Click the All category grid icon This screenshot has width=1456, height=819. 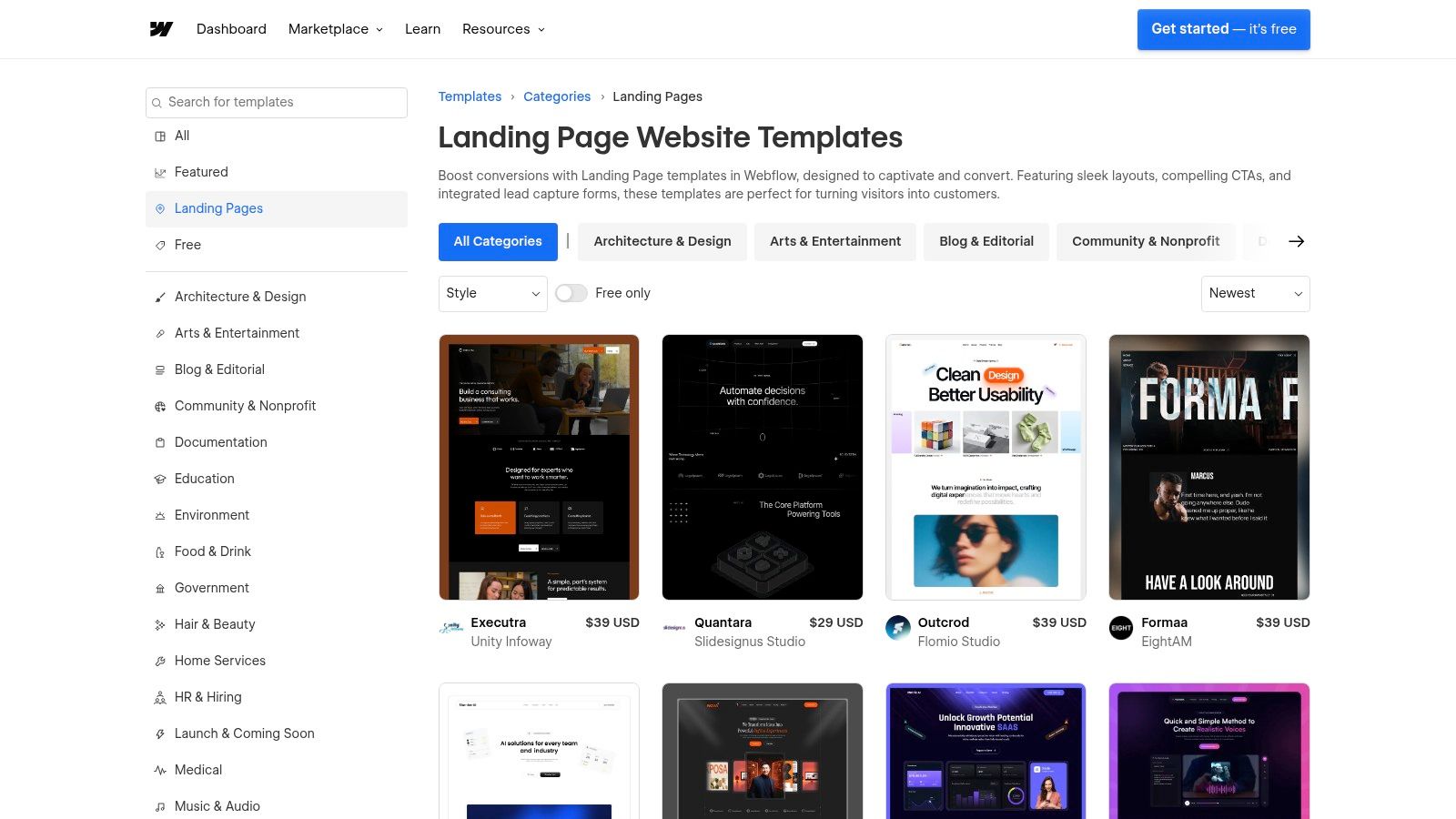pos(160,136)
